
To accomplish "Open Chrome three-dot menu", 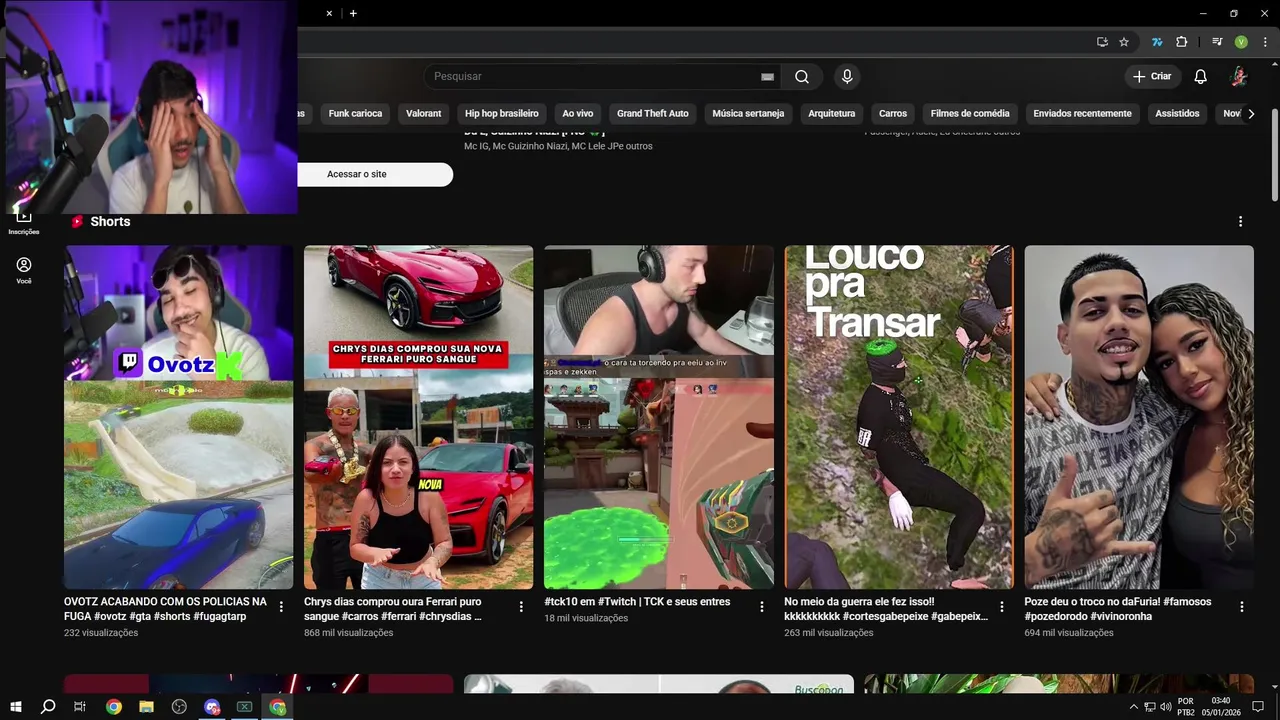I will click(1265, 42).
